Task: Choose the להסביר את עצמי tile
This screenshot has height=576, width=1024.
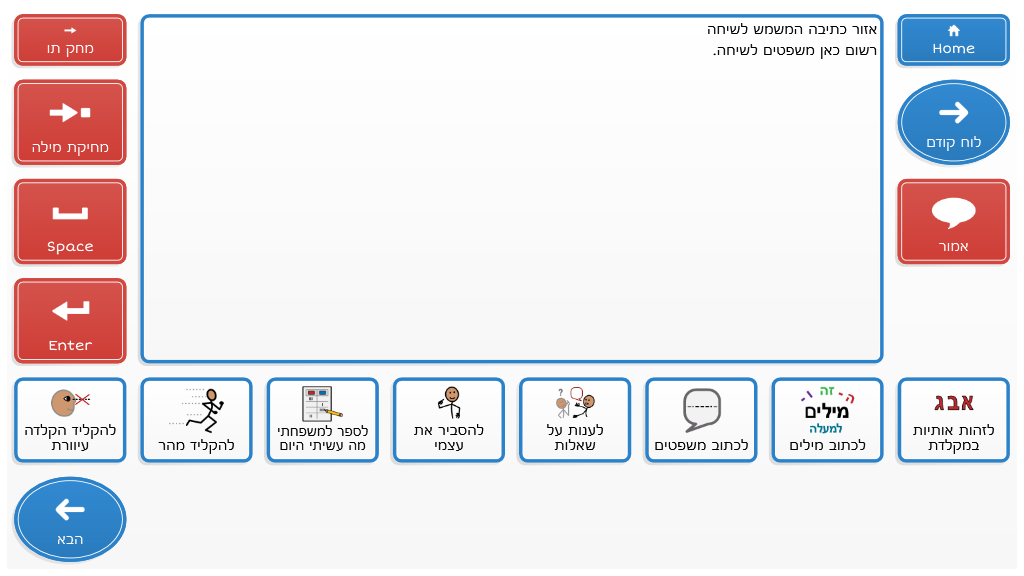Action: (x=448, y=420)
